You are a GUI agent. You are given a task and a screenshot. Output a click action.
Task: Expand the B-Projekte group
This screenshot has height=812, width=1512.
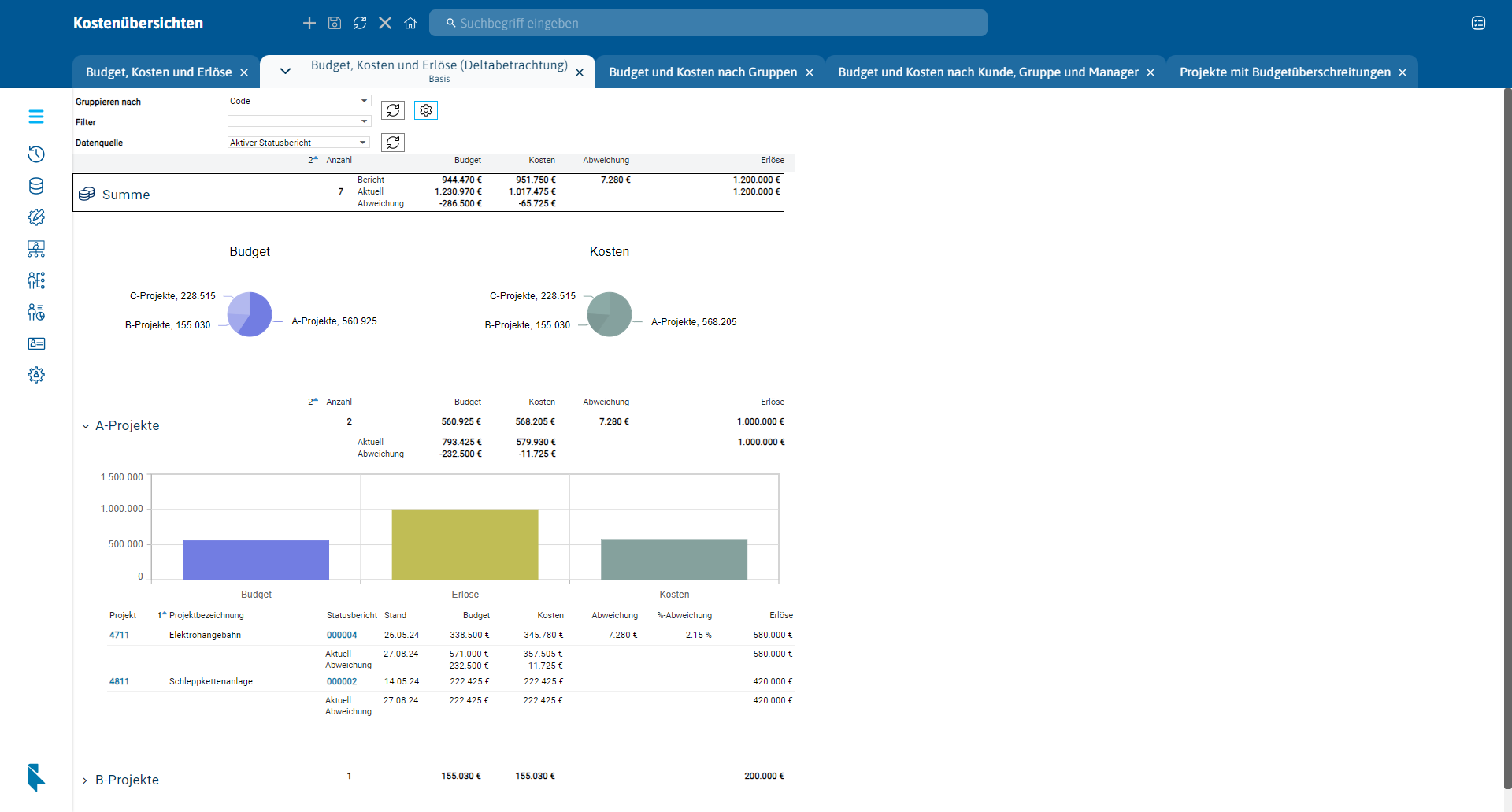point(85,780)
